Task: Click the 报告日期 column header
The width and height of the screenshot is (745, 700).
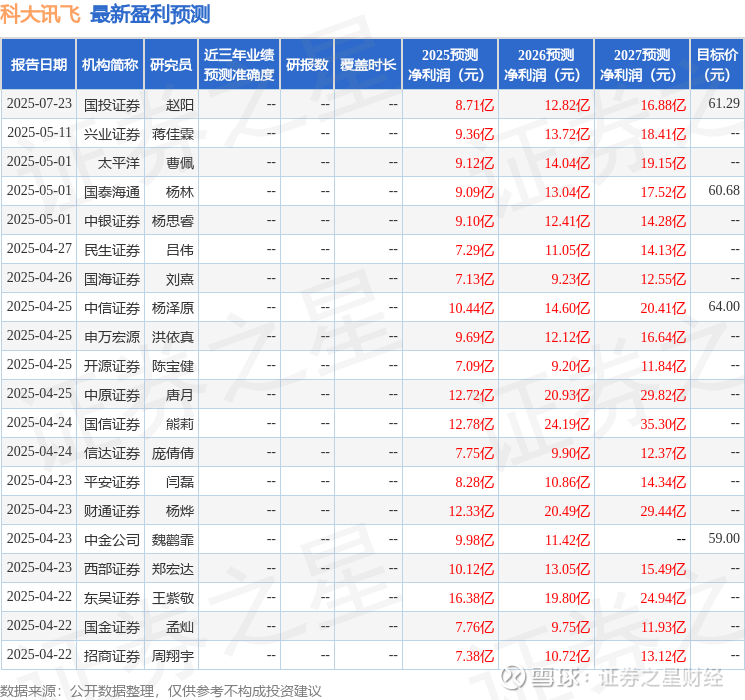Action: point(38,65)
